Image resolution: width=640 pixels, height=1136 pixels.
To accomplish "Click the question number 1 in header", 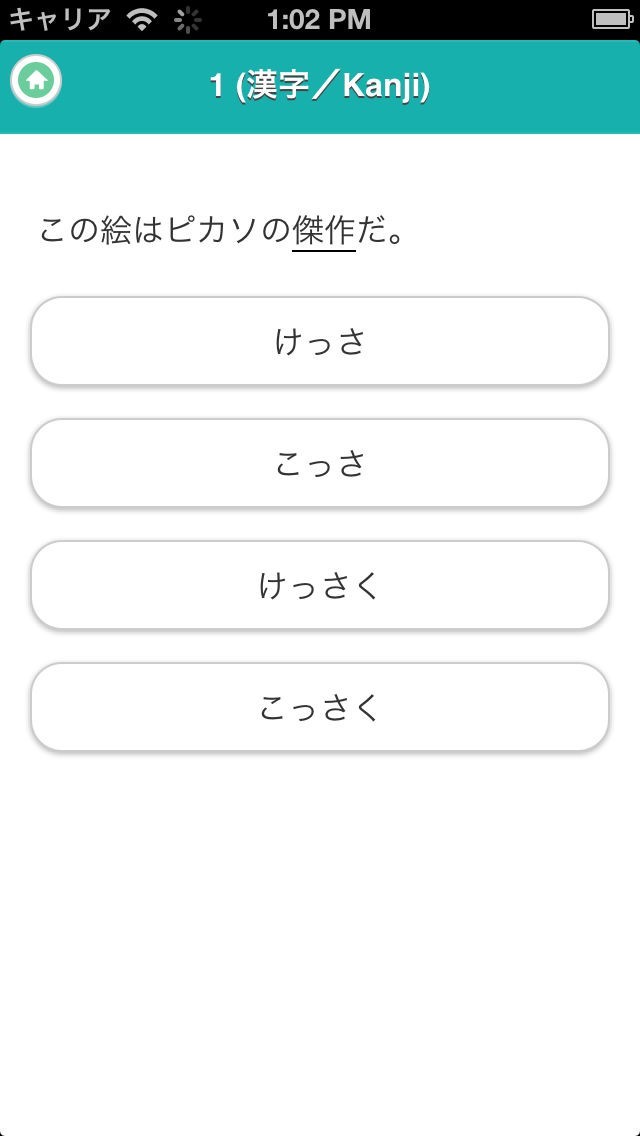I will (217, 87).
